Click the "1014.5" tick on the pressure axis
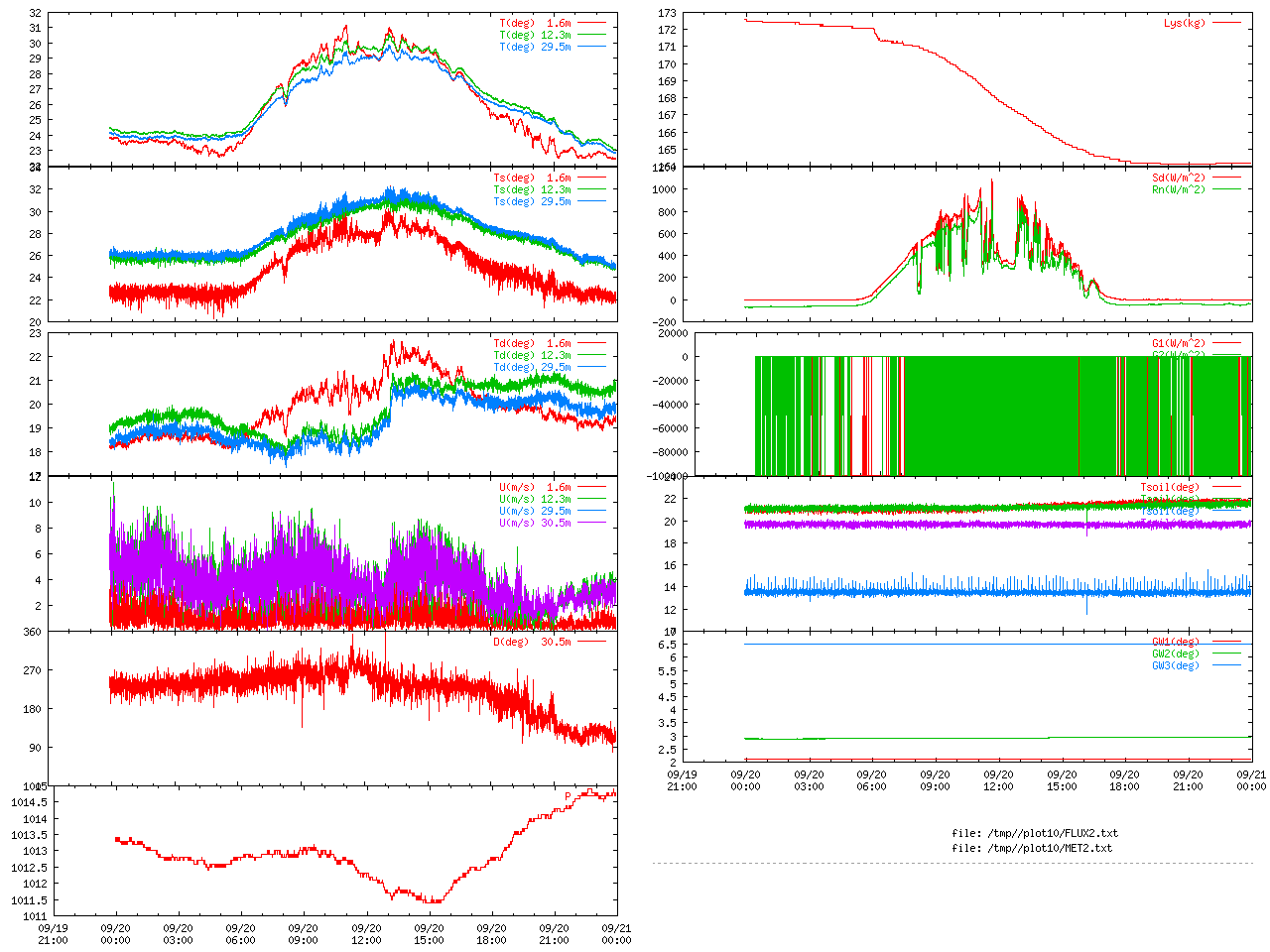 click(29, 803)
